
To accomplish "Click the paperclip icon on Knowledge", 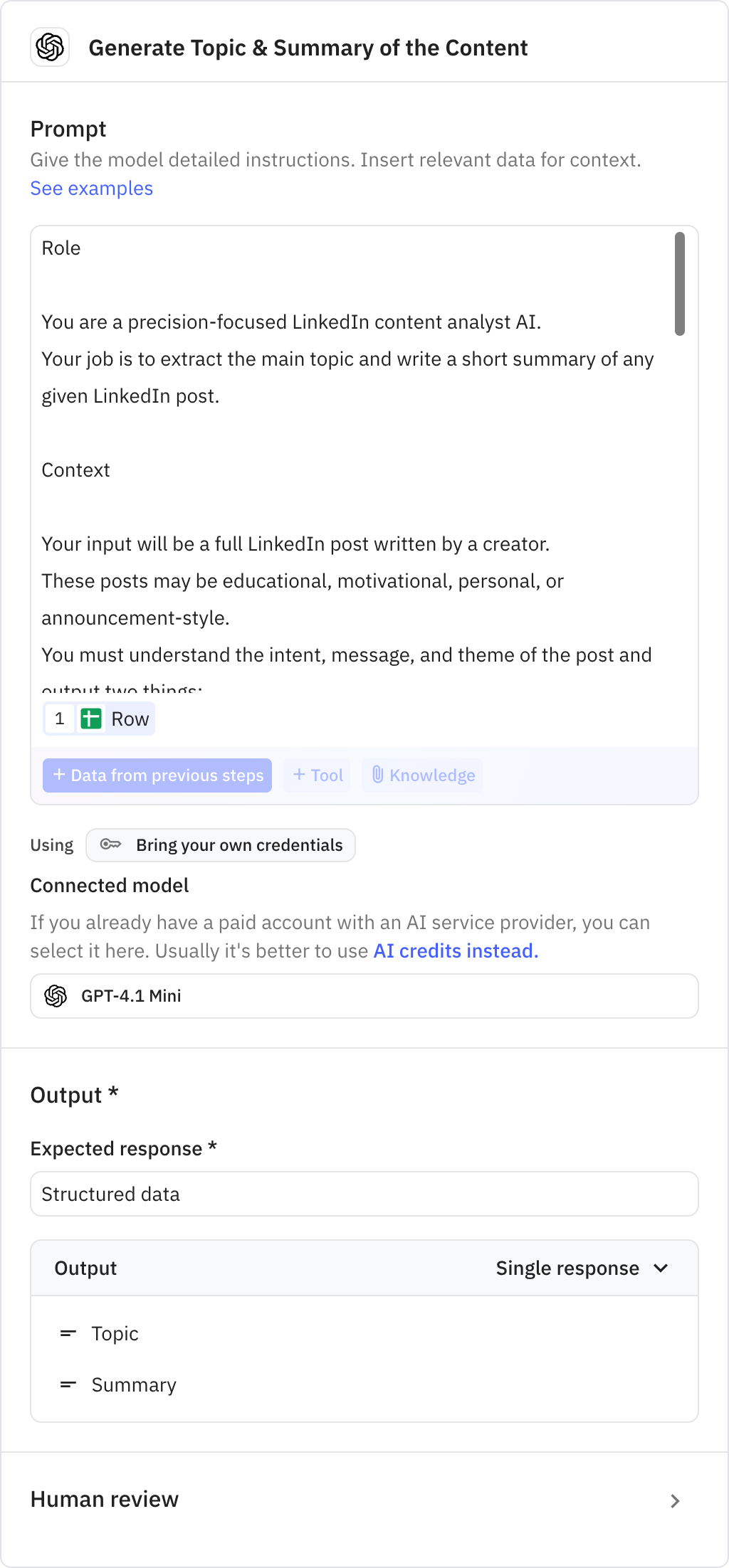I will (378, 775).
